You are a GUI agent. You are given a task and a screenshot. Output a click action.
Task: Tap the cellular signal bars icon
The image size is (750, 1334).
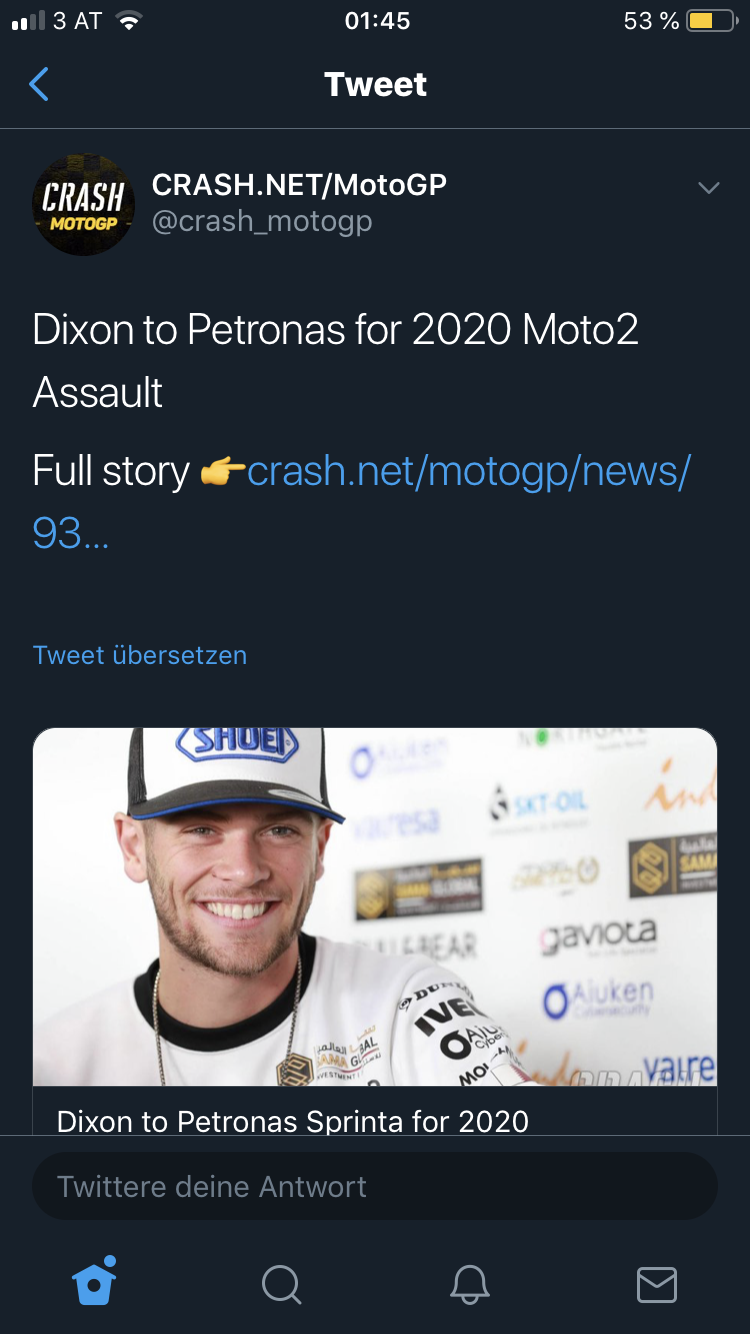pos(27,21)
